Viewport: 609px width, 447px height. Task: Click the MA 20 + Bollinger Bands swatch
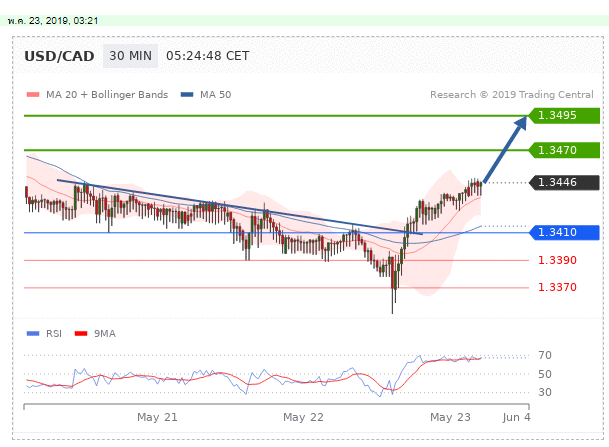pyautogui.click(x=33, y=95)
